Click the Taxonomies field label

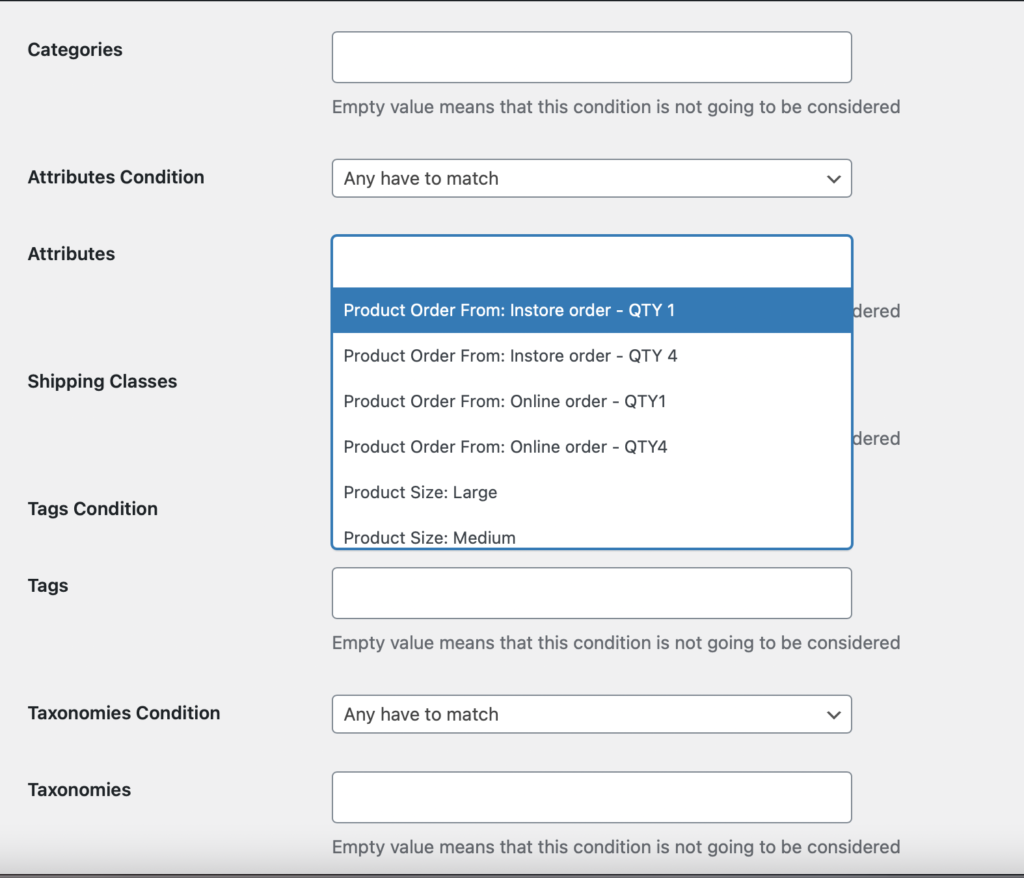coord(79,790)
